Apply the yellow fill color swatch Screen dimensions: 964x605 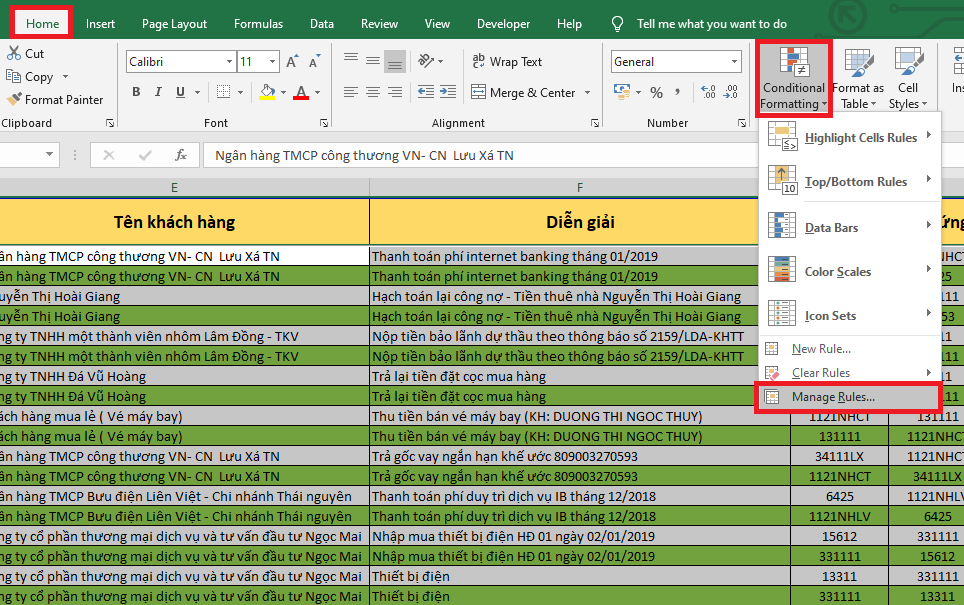point(266,93)
